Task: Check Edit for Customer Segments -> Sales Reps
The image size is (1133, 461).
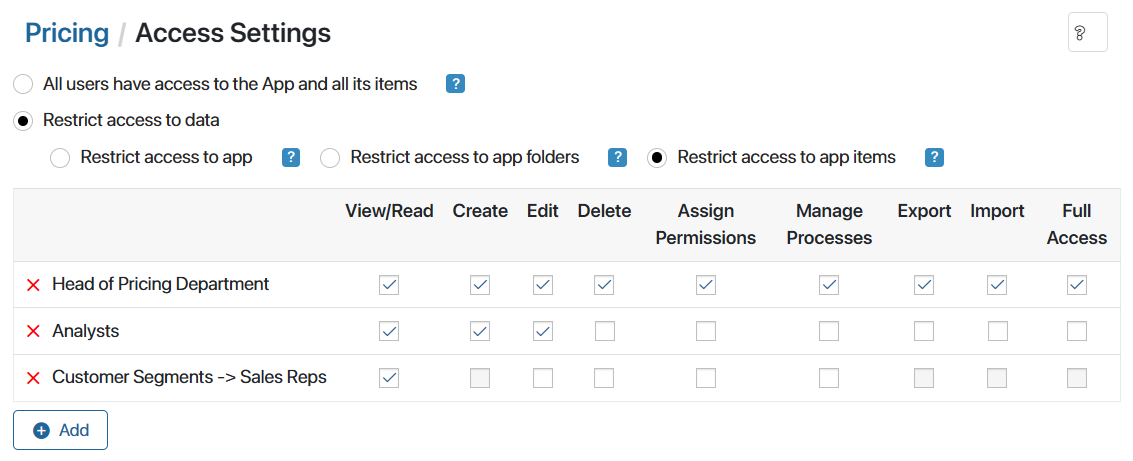Action: coord(543,378)
